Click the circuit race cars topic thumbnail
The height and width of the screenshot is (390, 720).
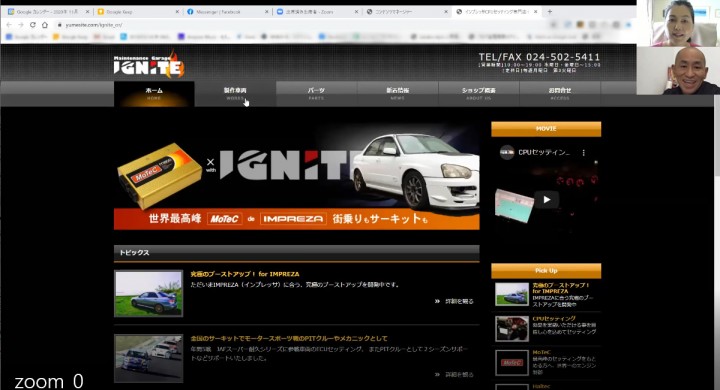(148, 358)
